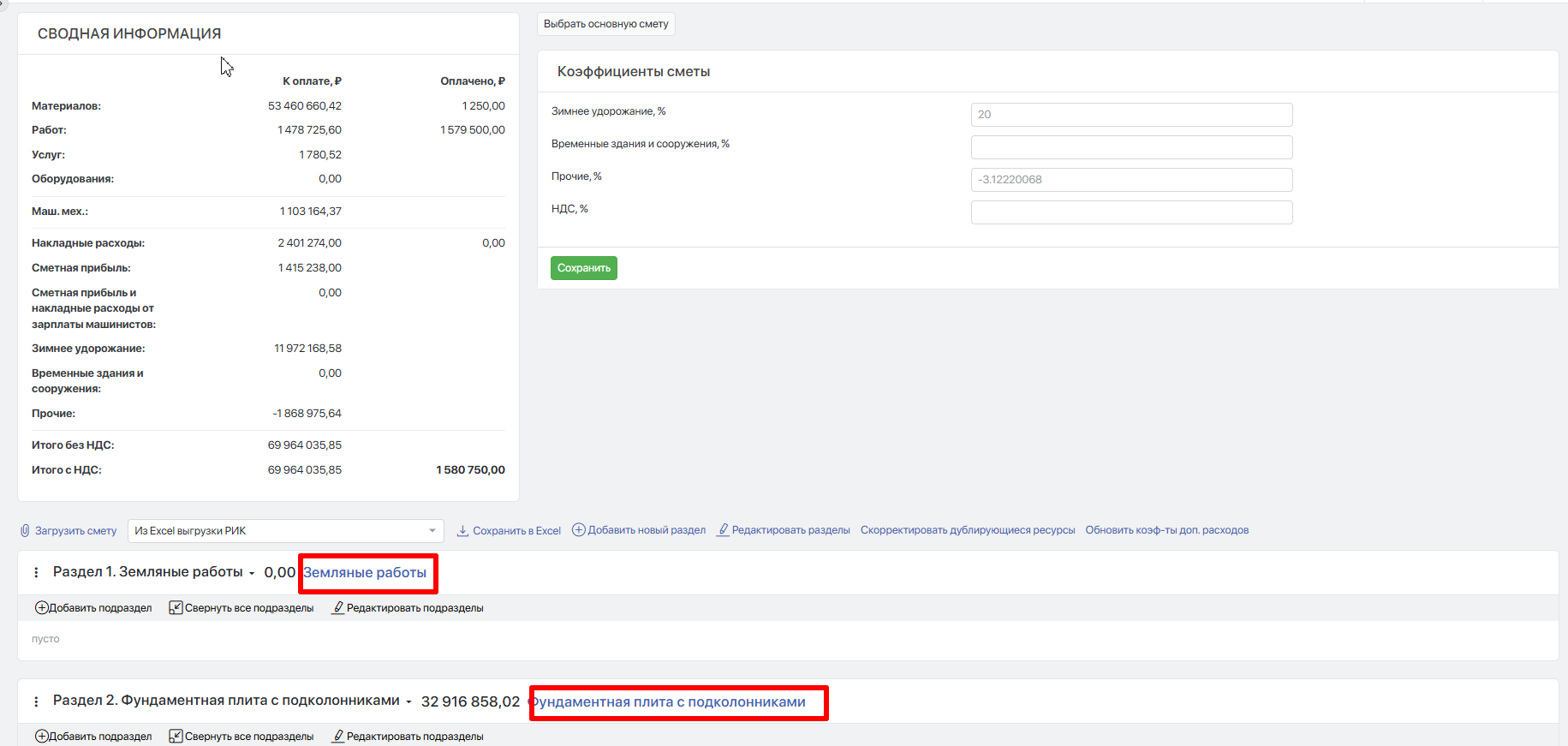1568x746 pixels.
Task: Open the 'Из Excel выгрузки РИК' dropdown
Action: point(285,531)
